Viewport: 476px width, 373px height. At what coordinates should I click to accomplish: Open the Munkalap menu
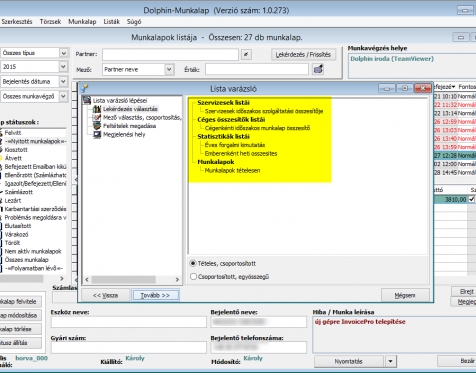coord(82,22)
